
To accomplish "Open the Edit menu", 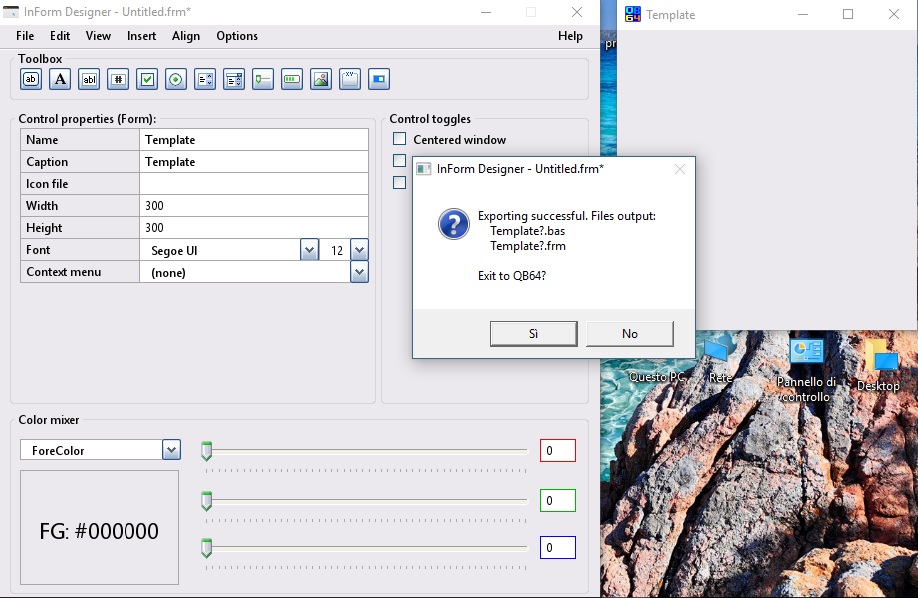I will pyautogui.click(x=60, y=36).
